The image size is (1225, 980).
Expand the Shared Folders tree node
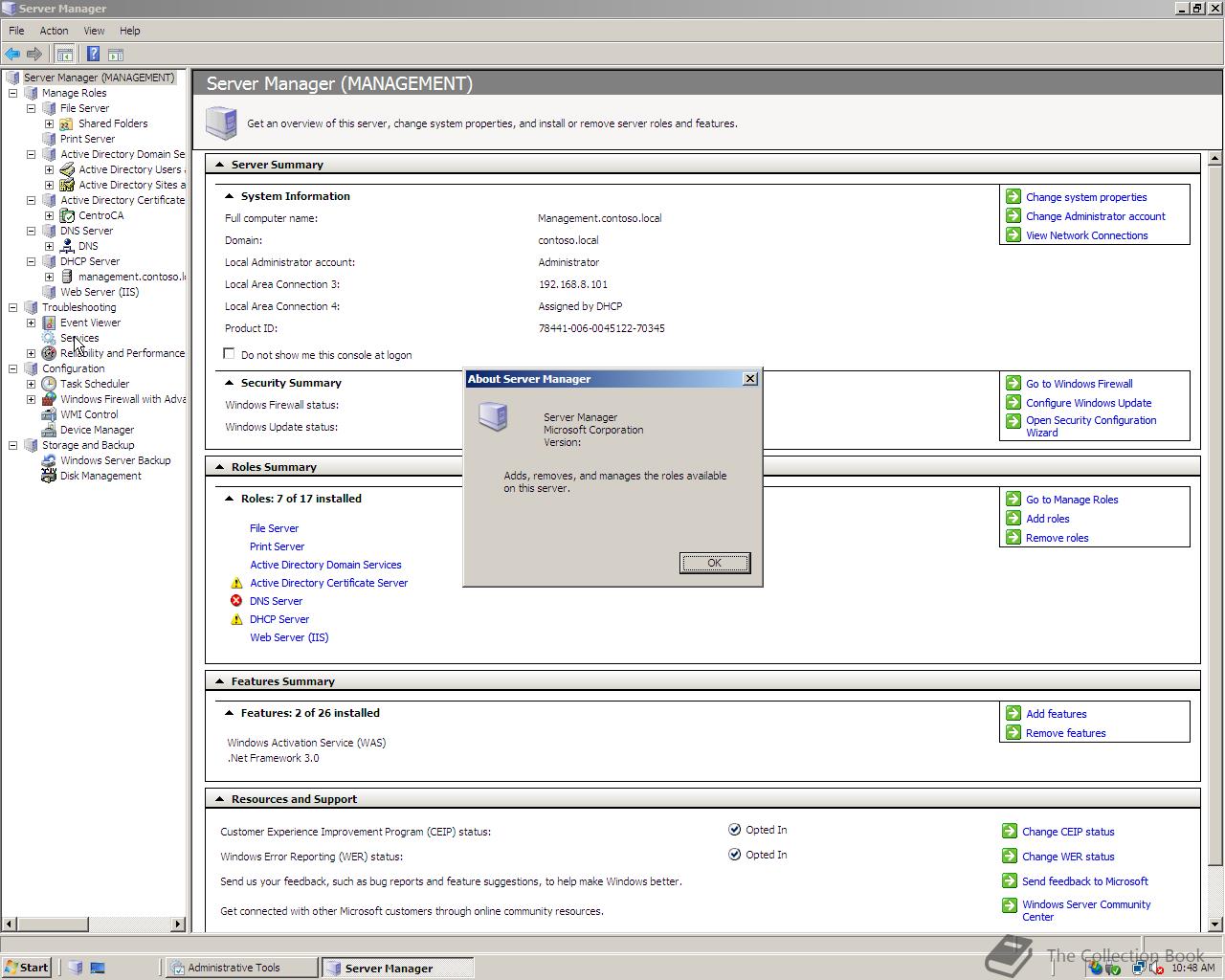[49, 123]
